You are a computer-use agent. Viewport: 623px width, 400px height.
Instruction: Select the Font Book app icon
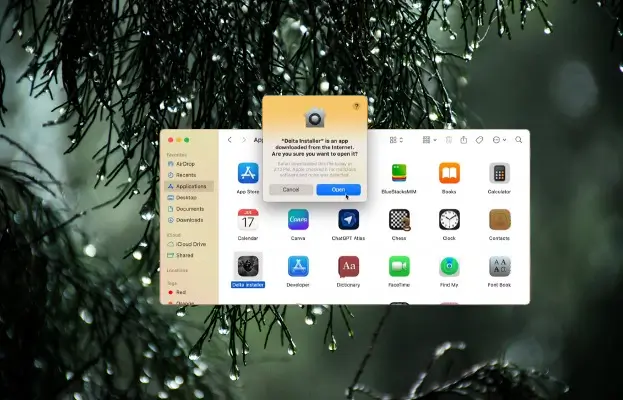[x=499, y=266]
